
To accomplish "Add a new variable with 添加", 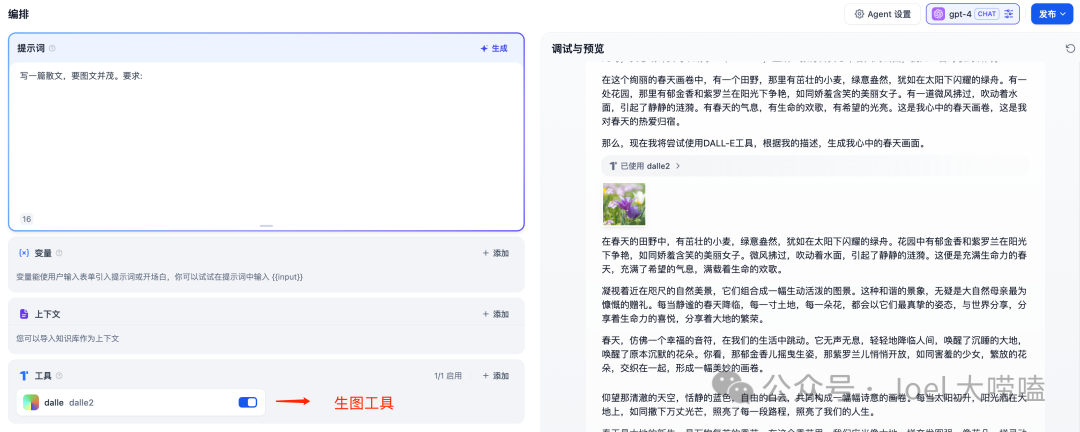I will tap(496, 253).
